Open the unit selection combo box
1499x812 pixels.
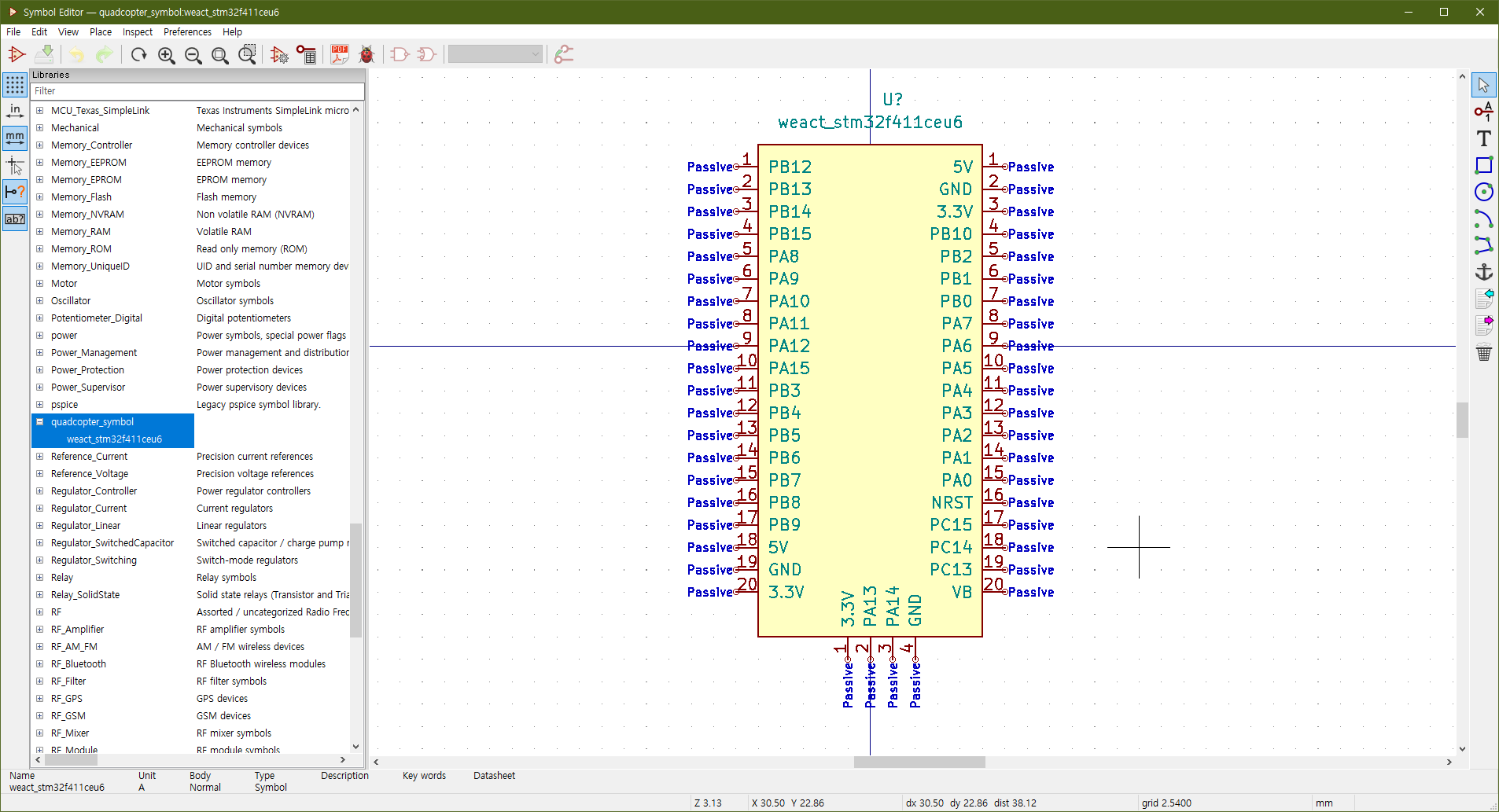[495, 54]
